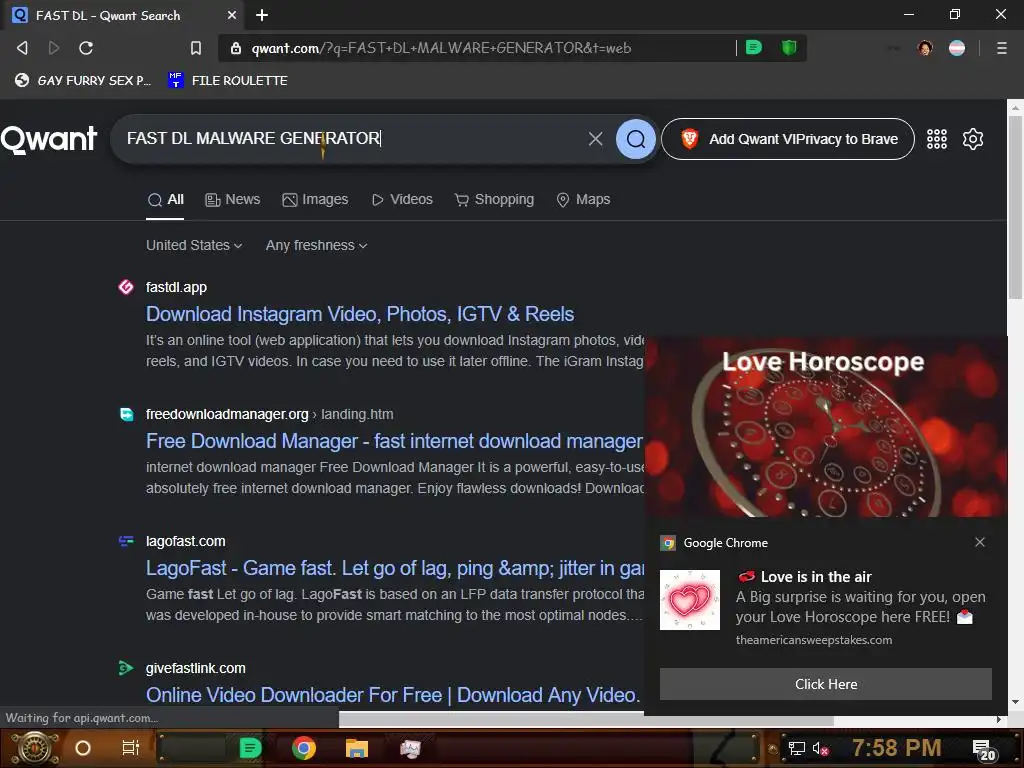Image resolution: width=1024 pixels, height=768 pixels.
Task: Dismiss Google Chrome notification
Action: click(x=980, y=542)
